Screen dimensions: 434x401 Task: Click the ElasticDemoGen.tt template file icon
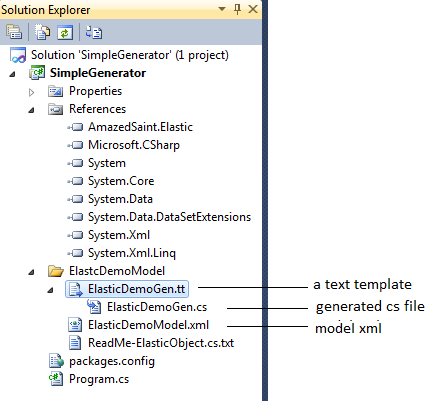pos(75,289)
